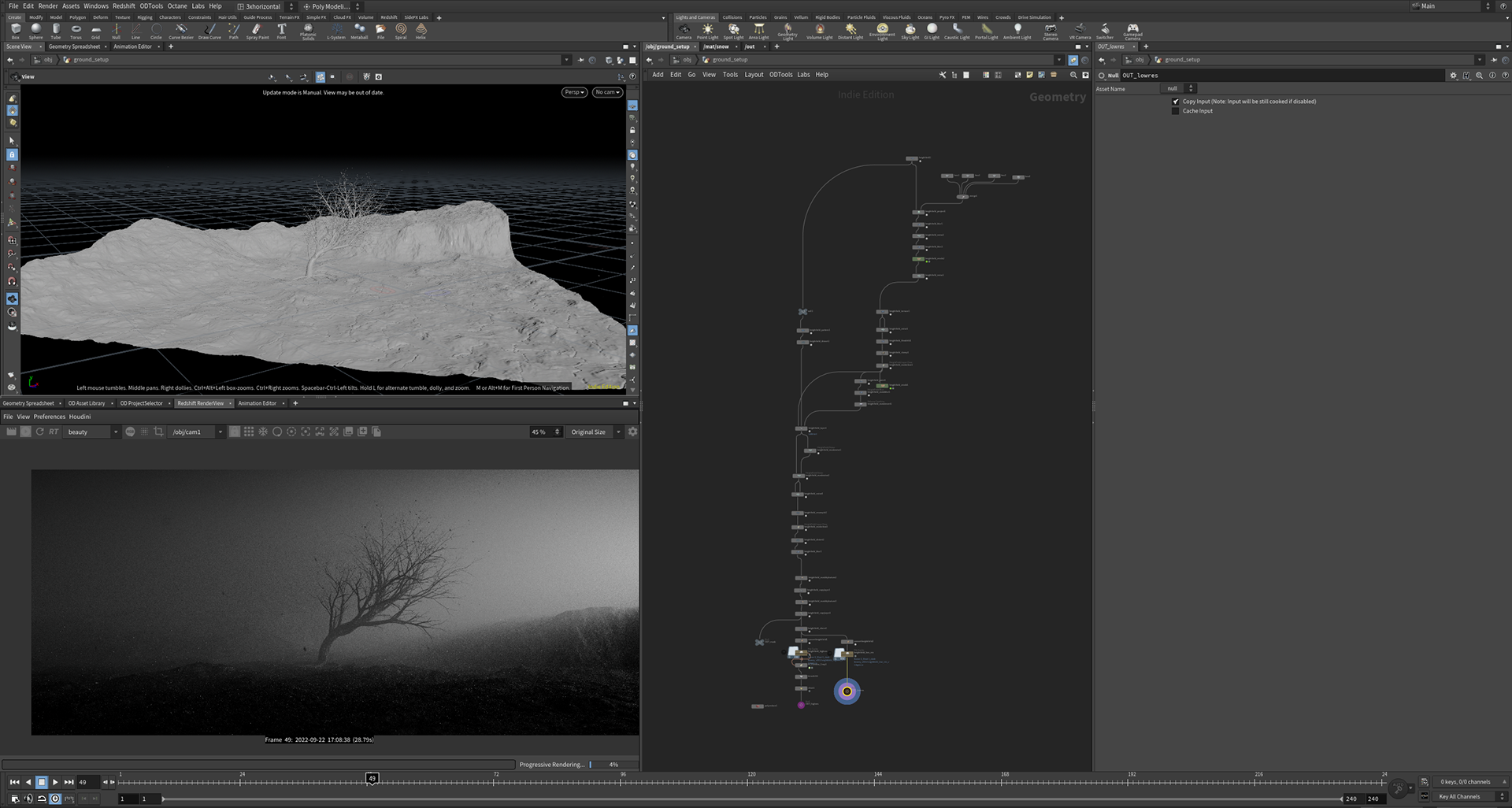Viewport: 1512px width, 808px height.
Task: Add a Spot Light from shelf
Action: [x=733, y=31]
